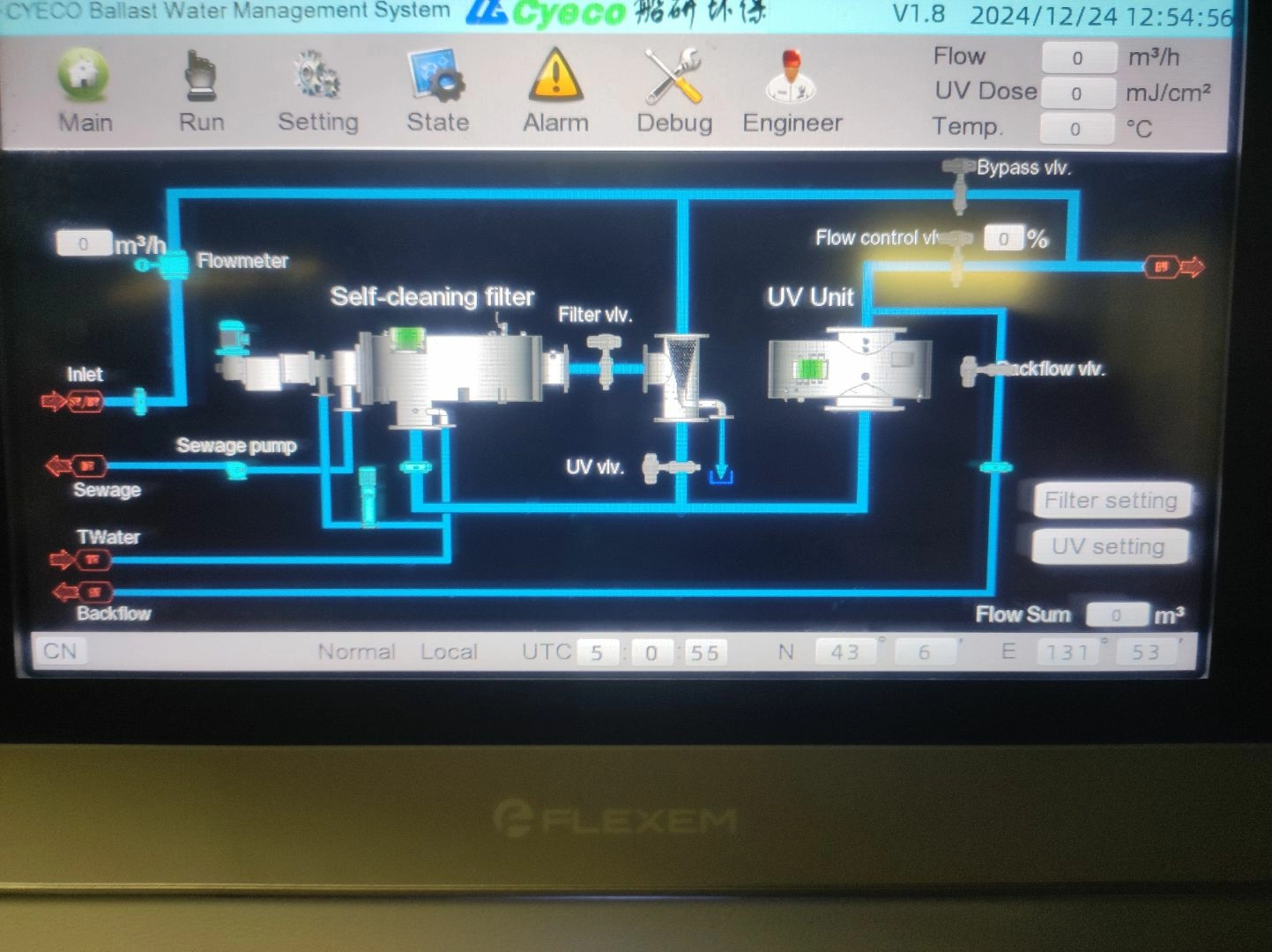Click the Flowmeter reading field
The image size is (1272, 952).
pos(84,244)
